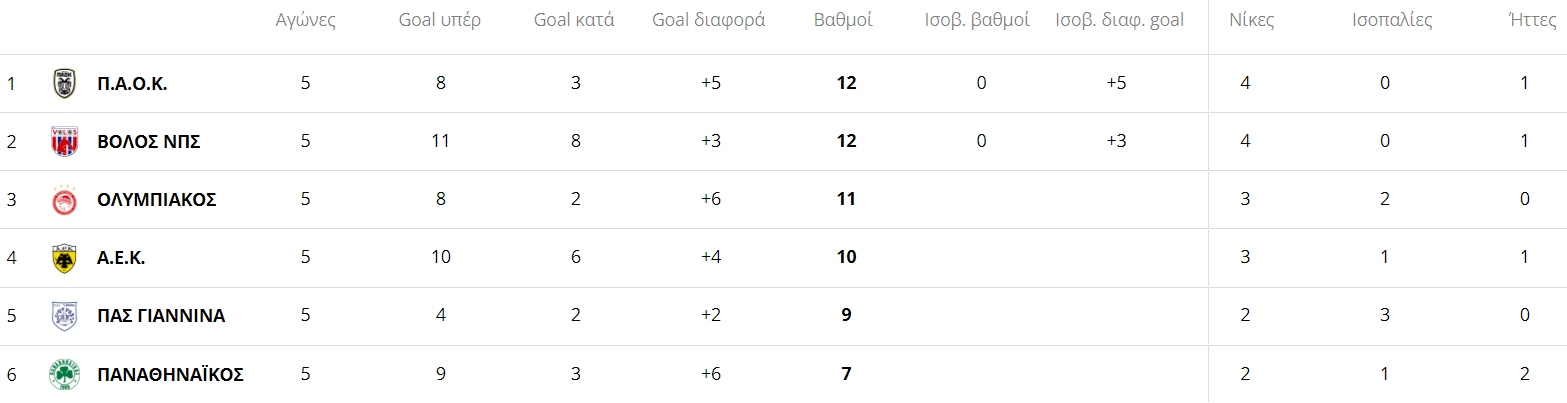Image resolution: width=1567 pixels, height=403 pixels.
Task: Sort table by Βαθμοί column header
Action: point(844,21)
